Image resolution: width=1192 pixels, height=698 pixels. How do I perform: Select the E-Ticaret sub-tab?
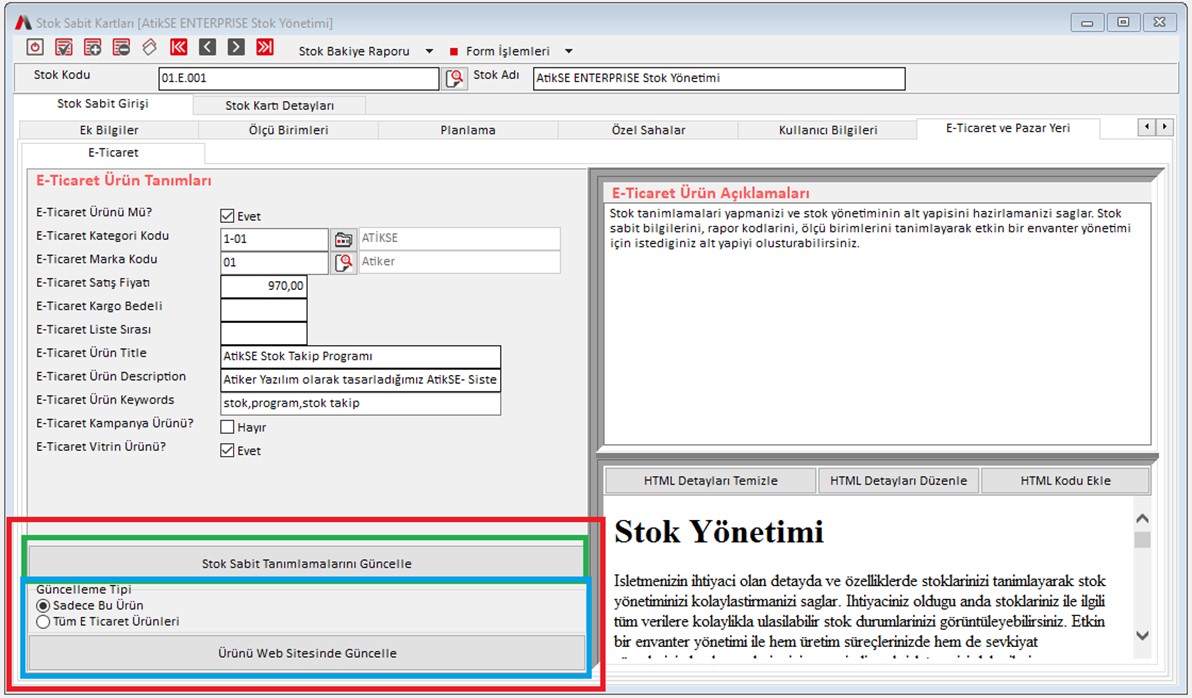[x=113, y=153]
